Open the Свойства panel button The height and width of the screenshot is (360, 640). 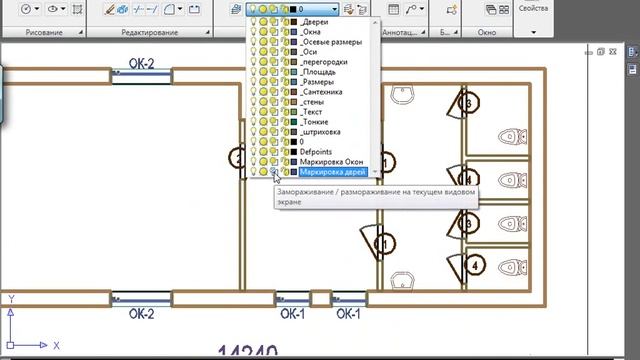pos(533,8)
